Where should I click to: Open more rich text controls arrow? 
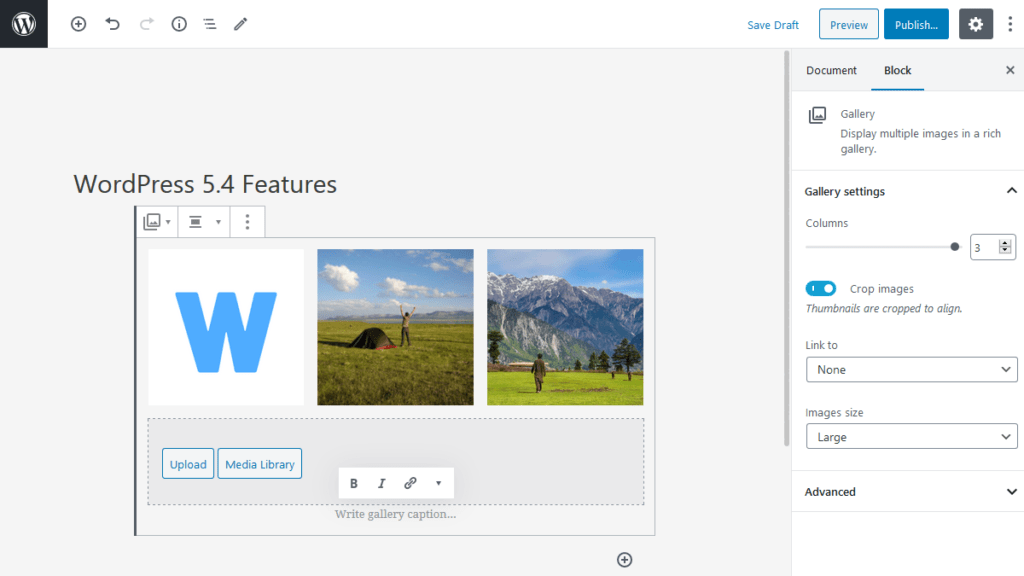[438, 483]
